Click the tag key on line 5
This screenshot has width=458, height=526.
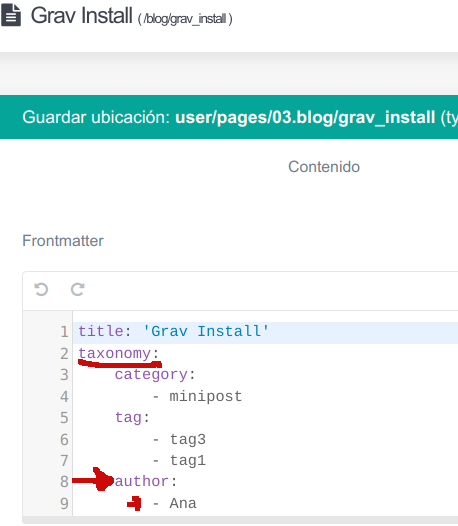tap(128, 418)
